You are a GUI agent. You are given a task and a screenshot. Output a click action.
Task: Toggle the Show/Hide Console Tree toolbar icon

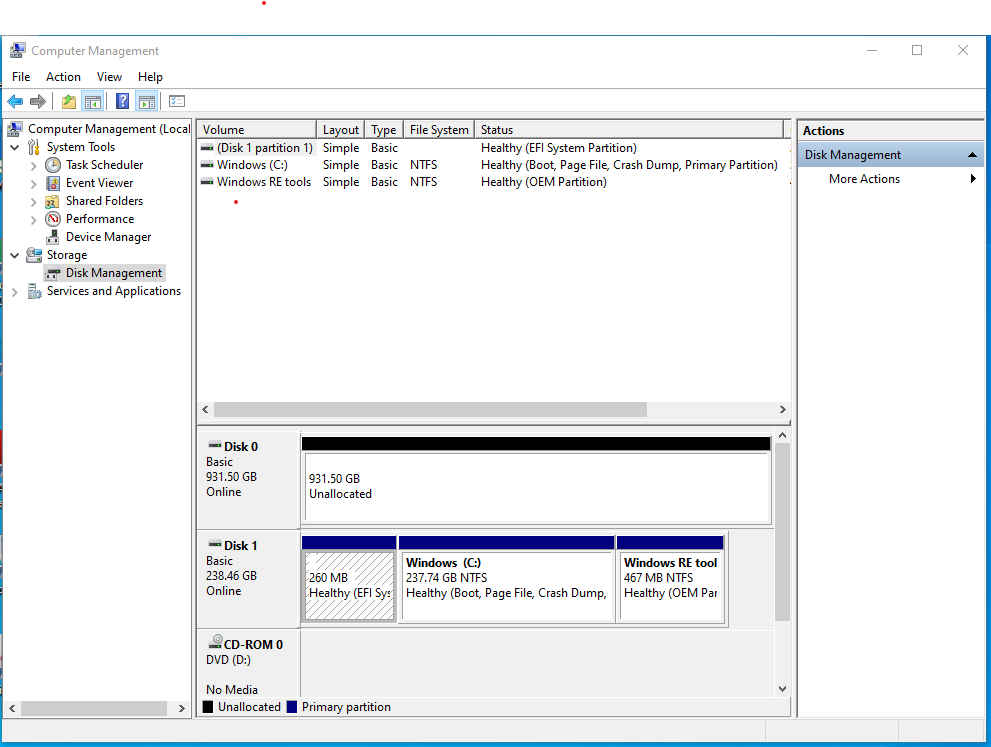tap(92, 101)
